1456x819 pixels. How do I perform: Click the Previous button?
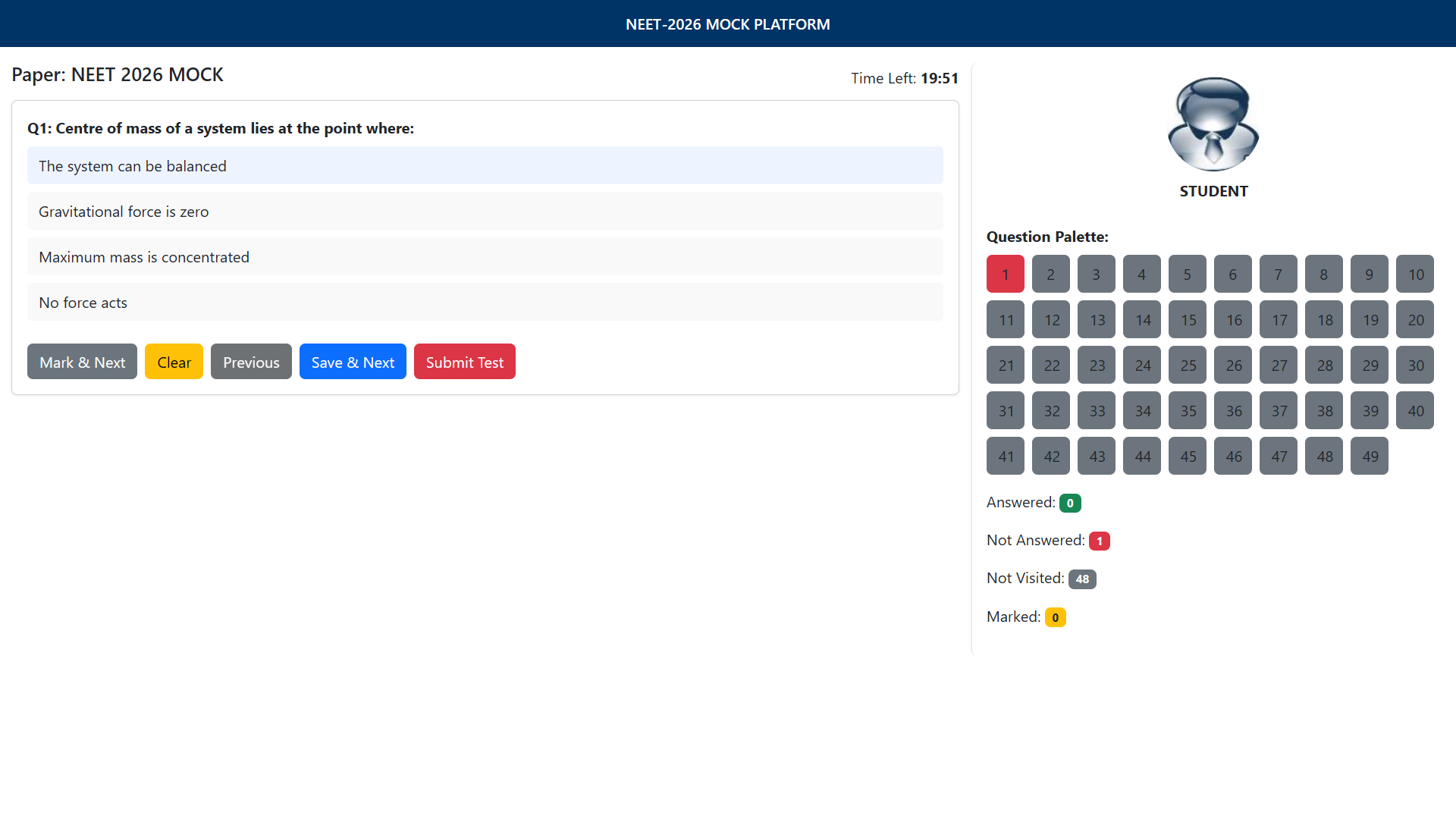tap(251, 362)
